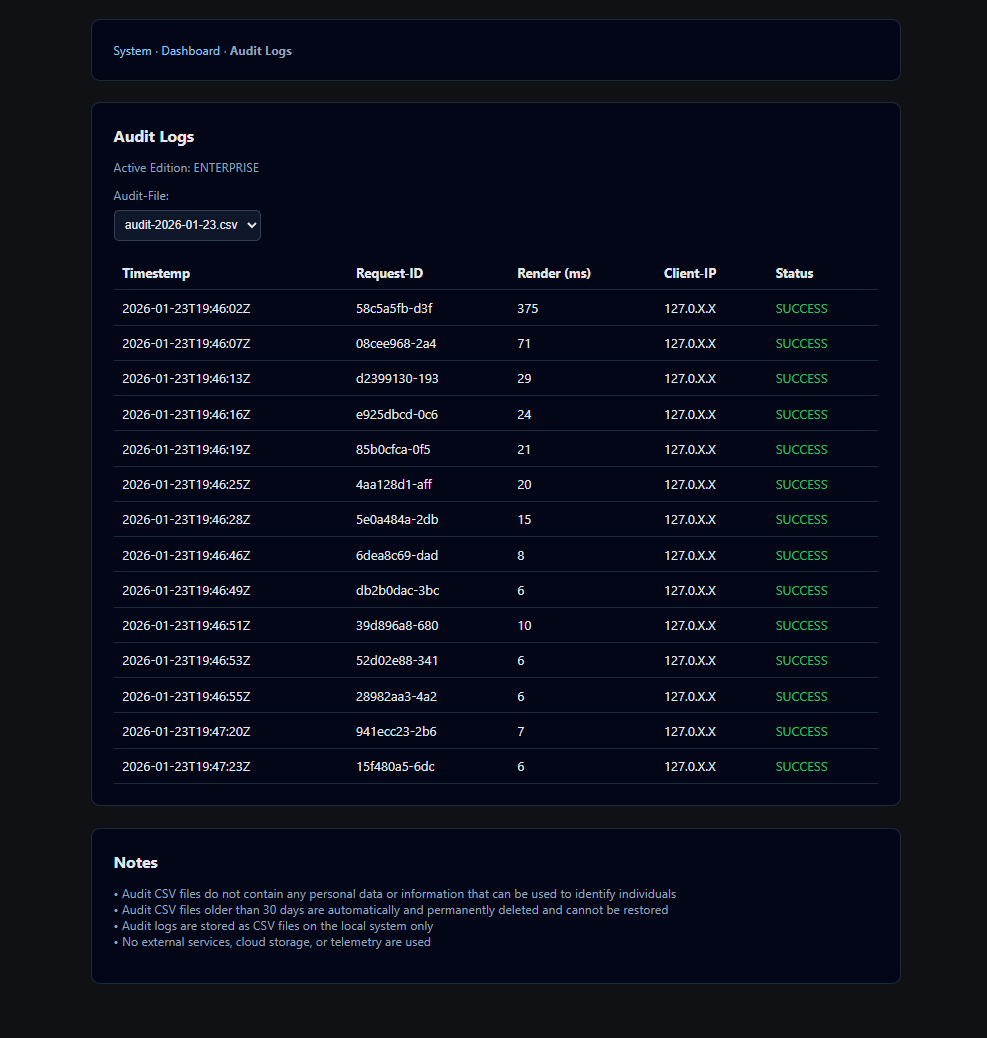Select the log entry timestamped 2026-01-23T19:47:23Z
987x1038 pixels.
[x=185, y=766]
